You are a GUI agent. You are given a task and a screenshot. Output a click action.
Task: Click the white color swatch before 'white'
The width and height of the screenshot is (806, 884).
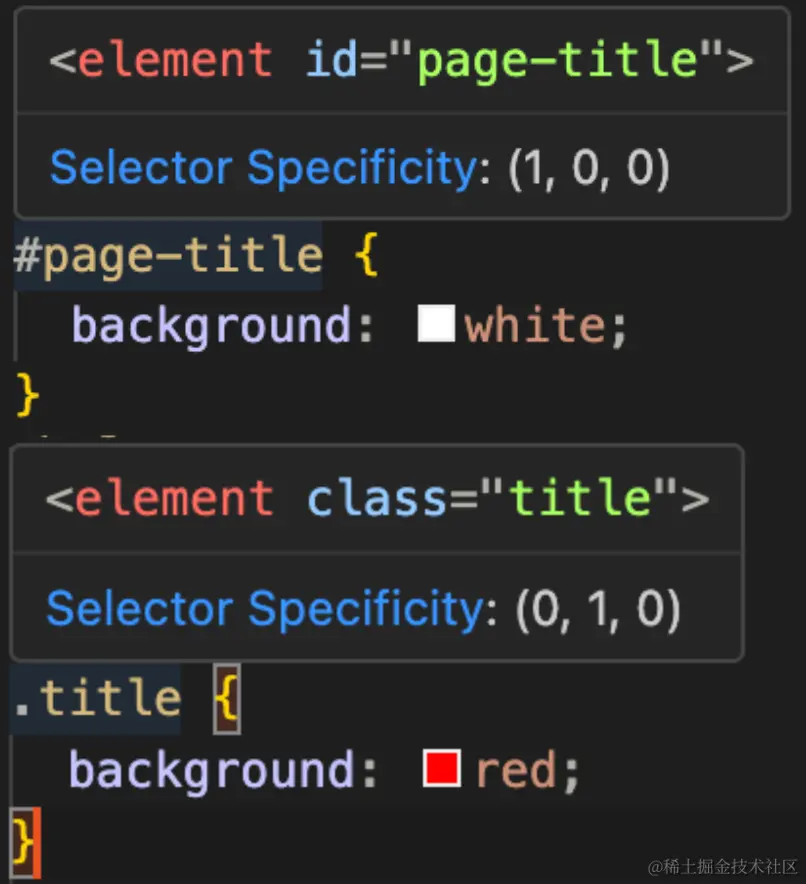pos(436,324)
